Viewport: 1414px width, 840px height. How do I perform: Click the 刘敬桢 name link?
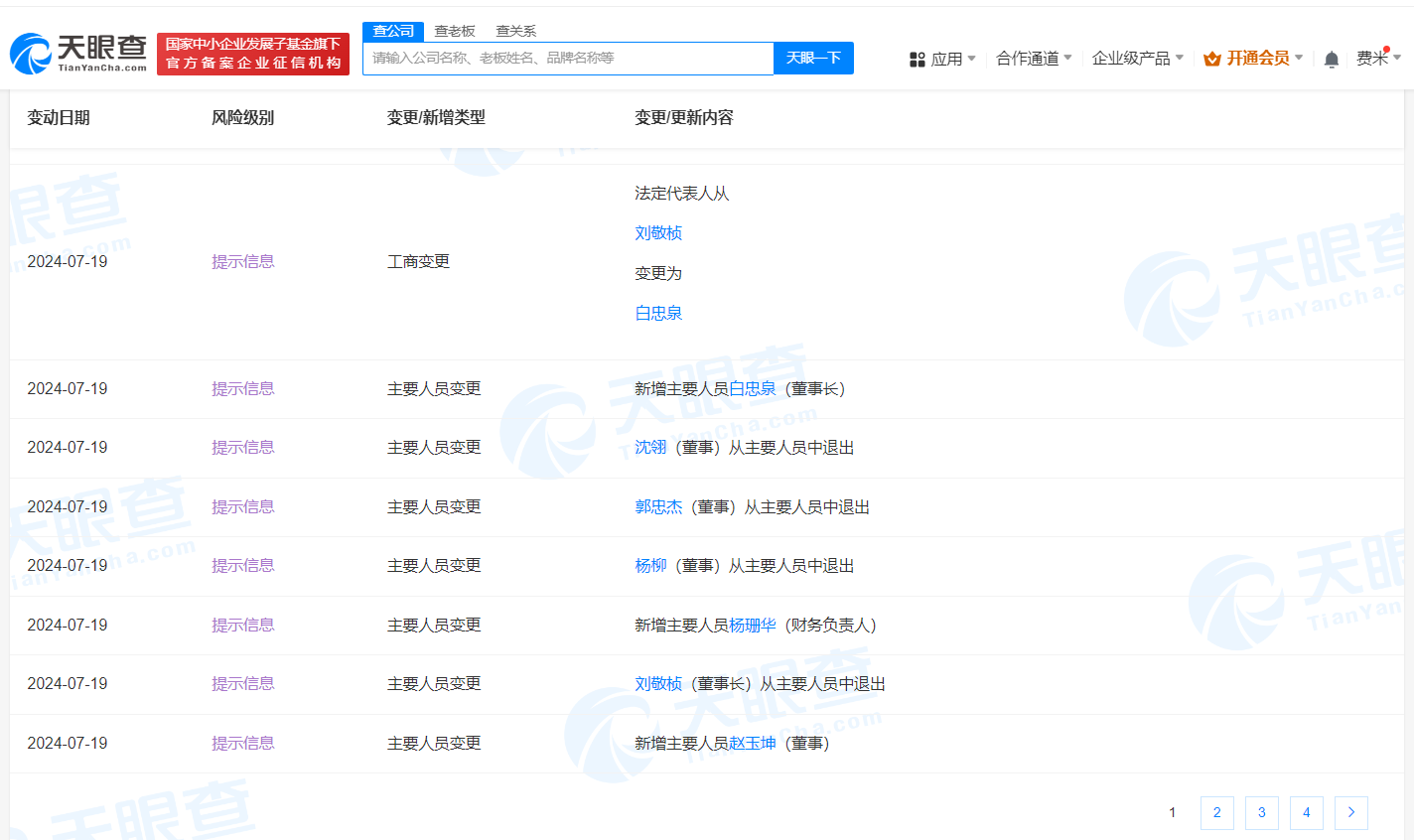pos(658,232)
